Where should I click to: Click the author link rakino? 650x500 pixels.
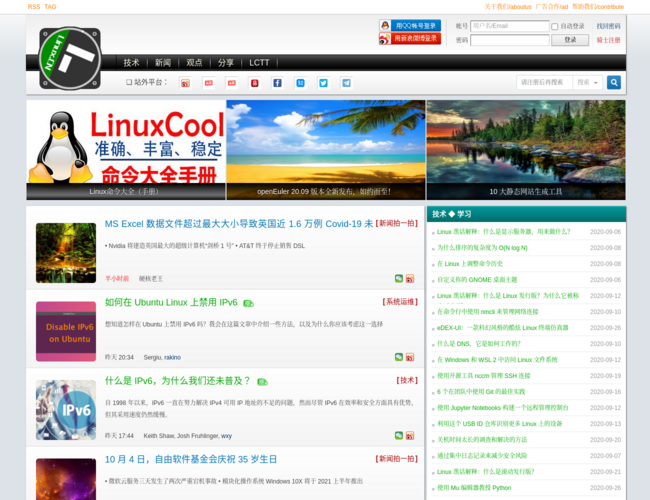tap(172, 357)
